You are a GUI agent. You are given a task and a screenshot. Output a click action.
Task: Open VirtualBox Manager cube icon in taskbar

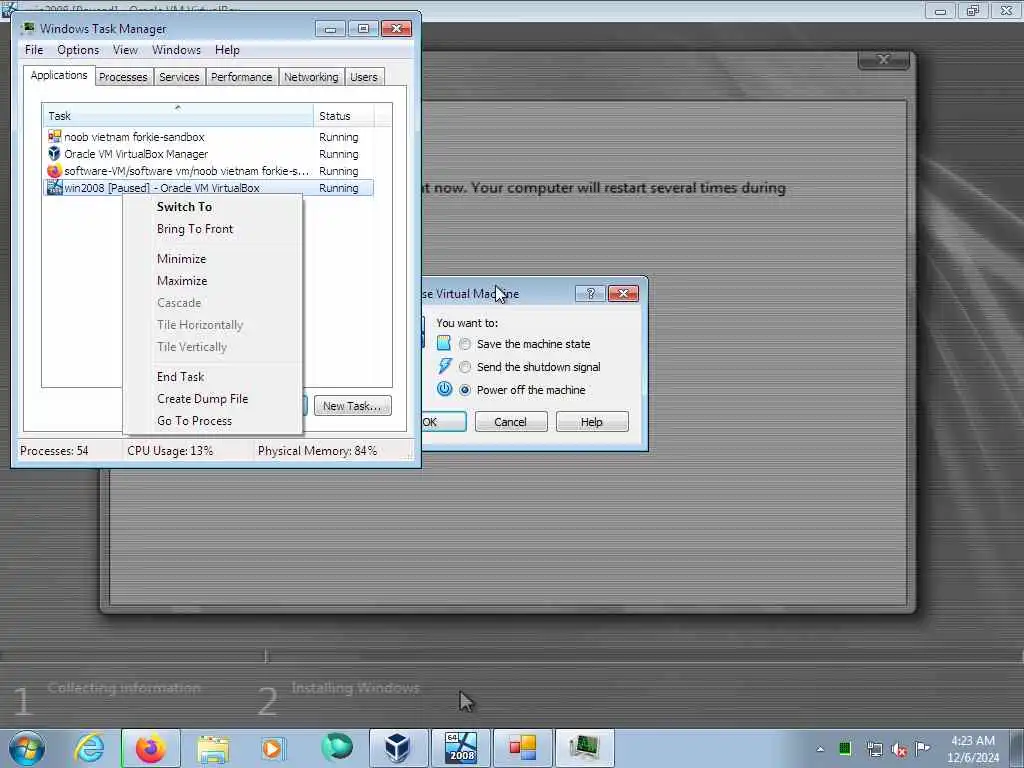pos(398,748)
